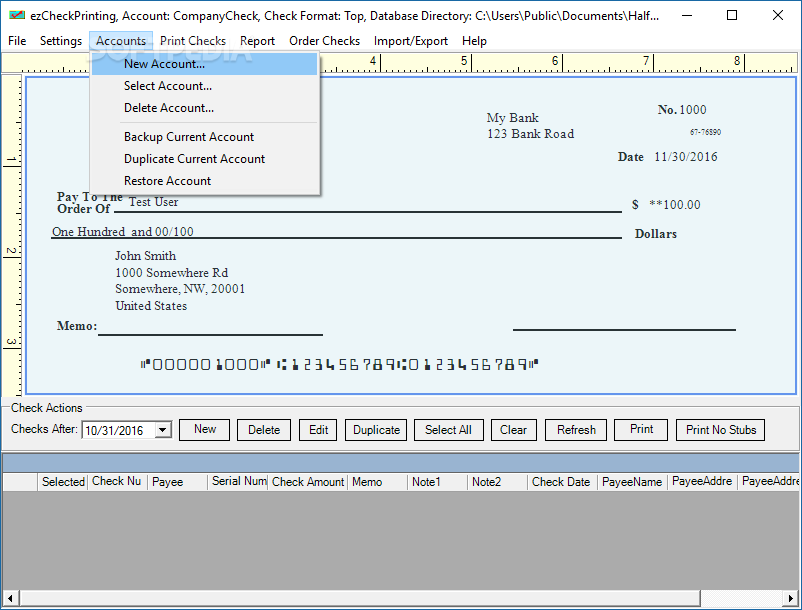Click the Delete check button

pos(264,430)
